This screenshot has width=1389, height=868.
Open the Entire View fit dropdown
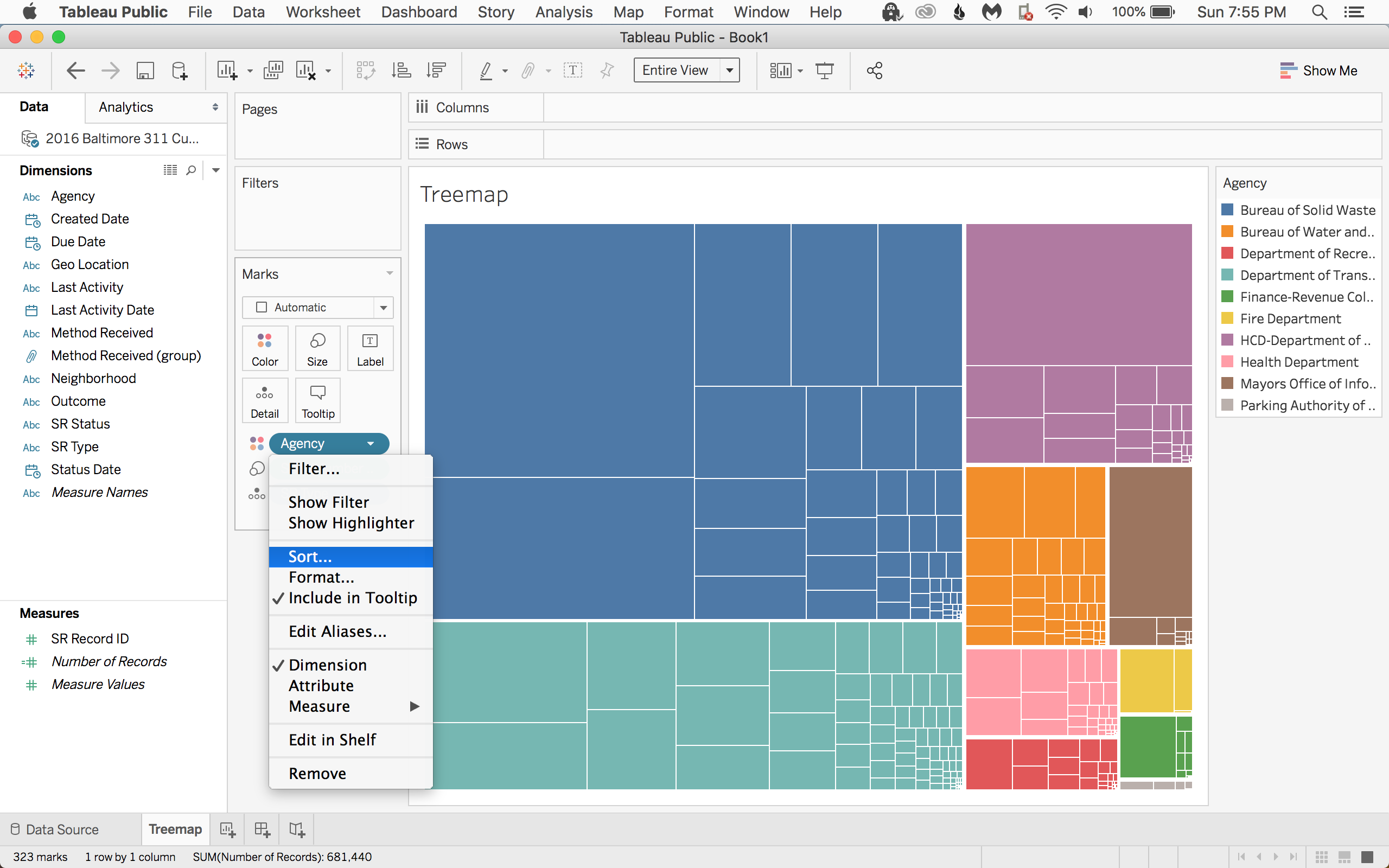pos(730,71)
